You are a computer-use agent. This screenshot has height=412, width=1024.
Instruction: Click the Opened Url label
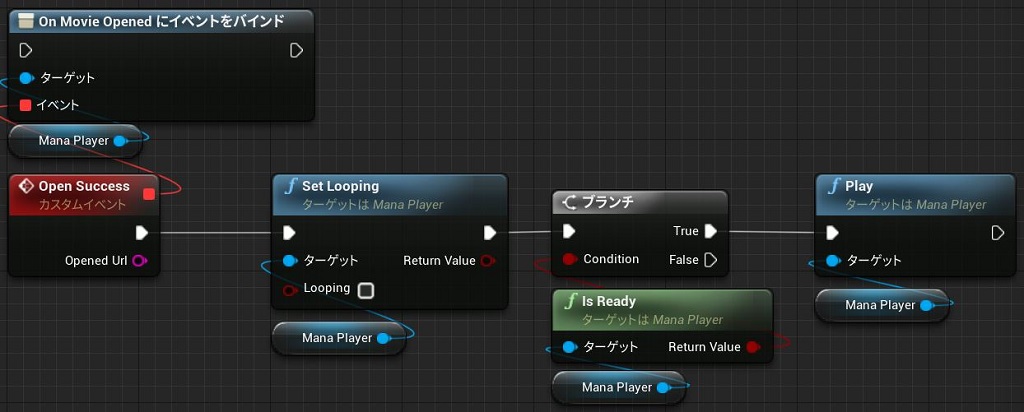(96, 261)
